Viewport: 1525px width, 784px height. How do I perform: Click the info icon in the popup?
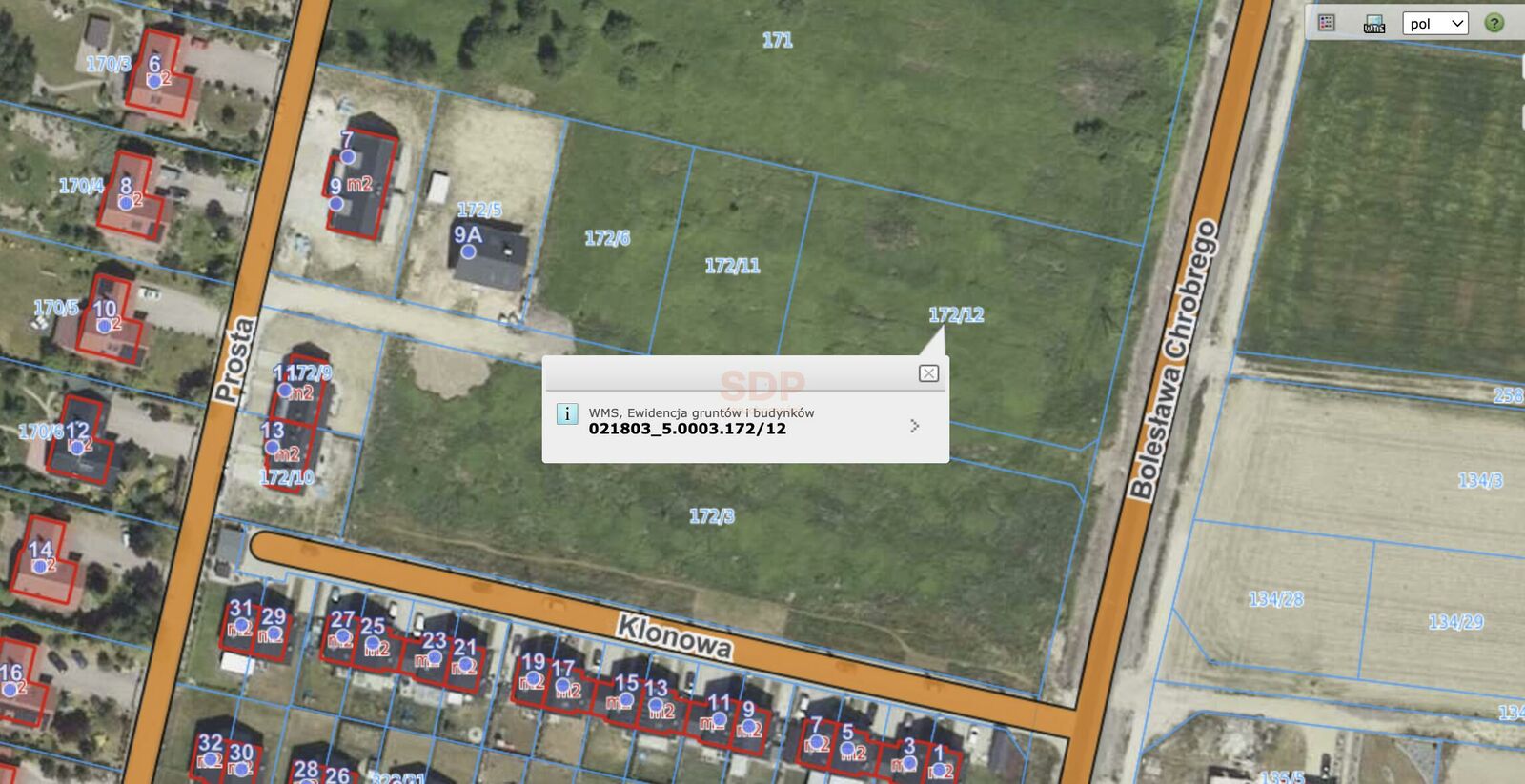coord(567,413)
